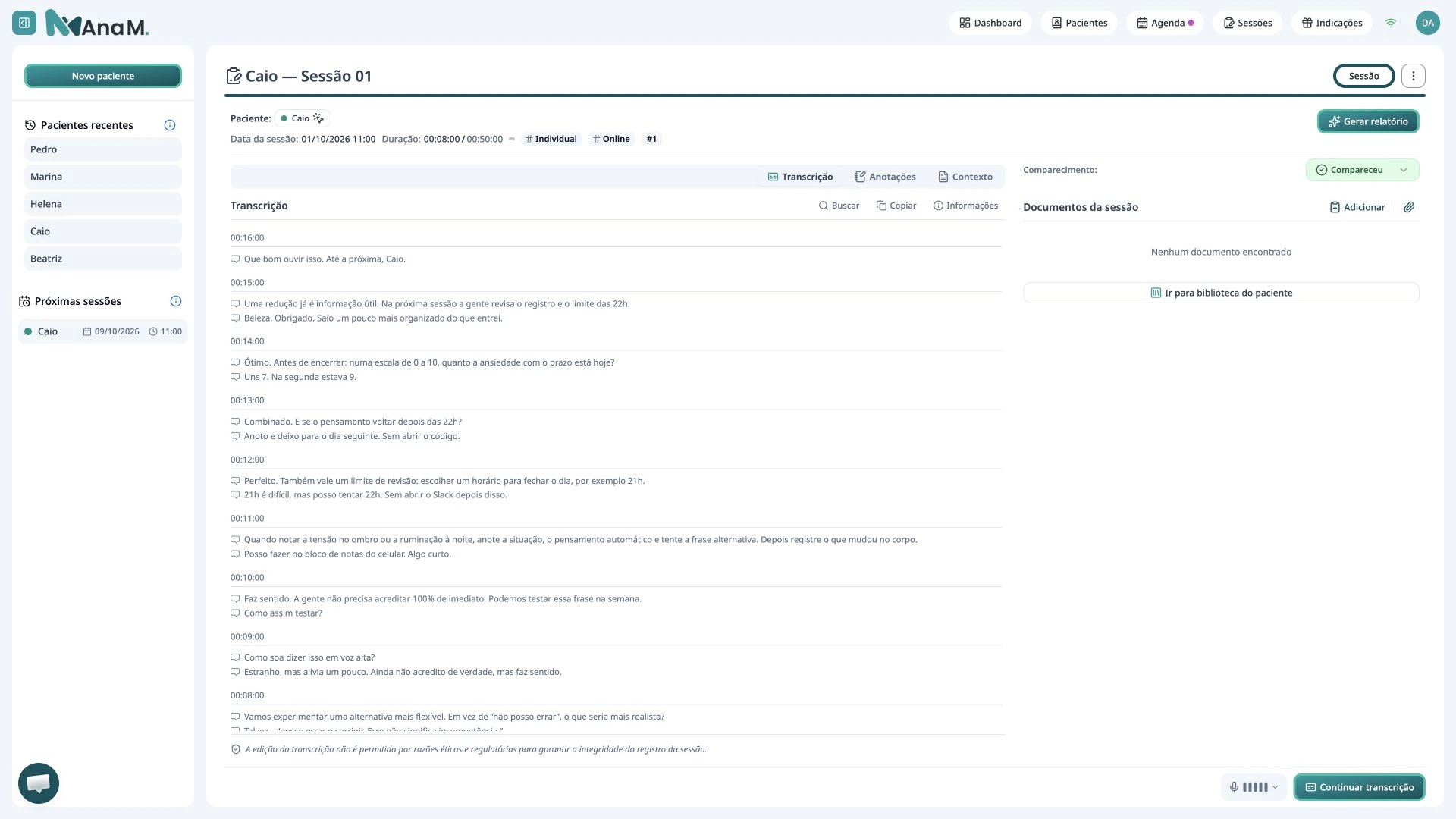Toggle the Sessão pill button
The image size is (1456, 819).
pos(1363,76)
